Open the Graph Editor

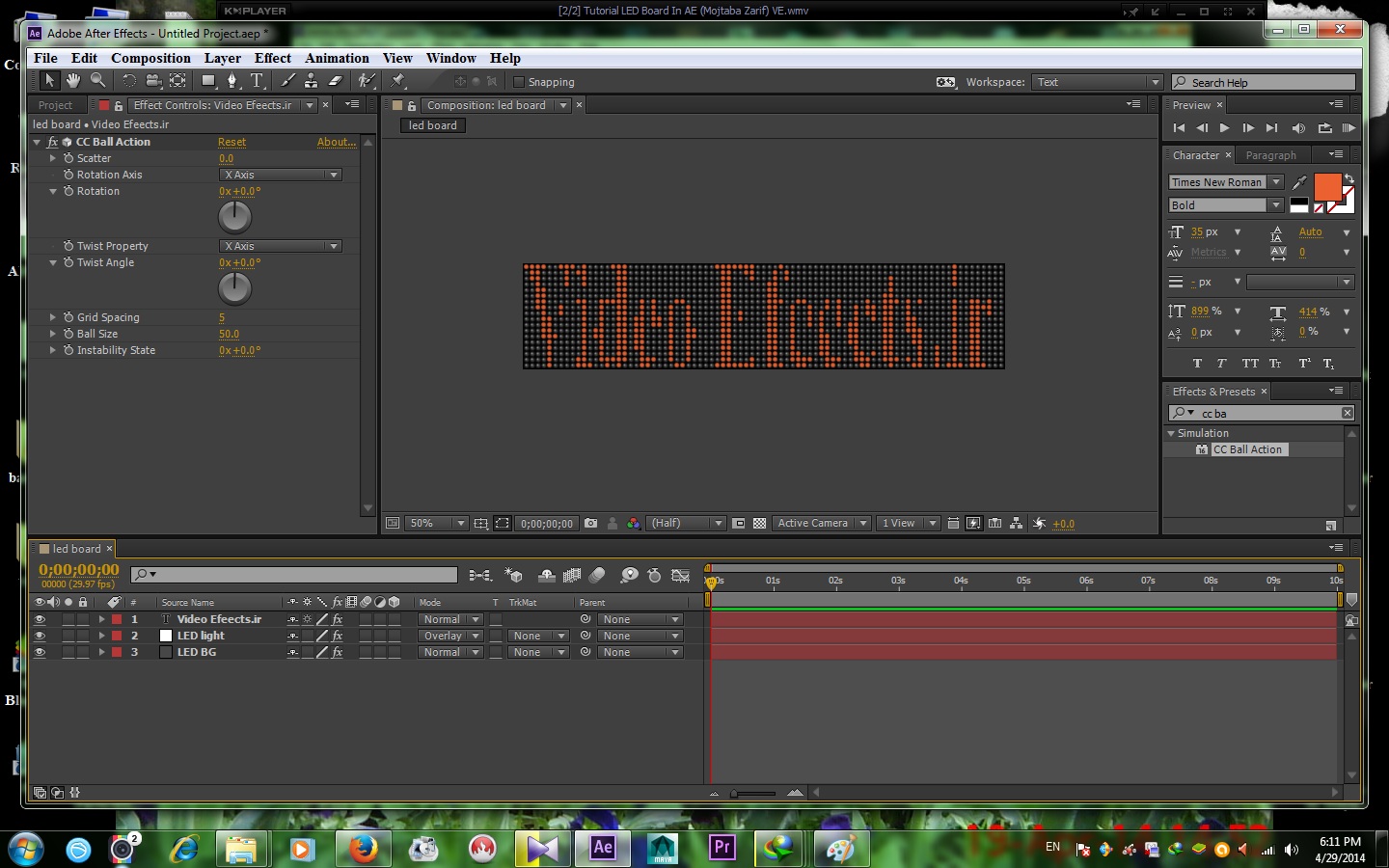680,576
